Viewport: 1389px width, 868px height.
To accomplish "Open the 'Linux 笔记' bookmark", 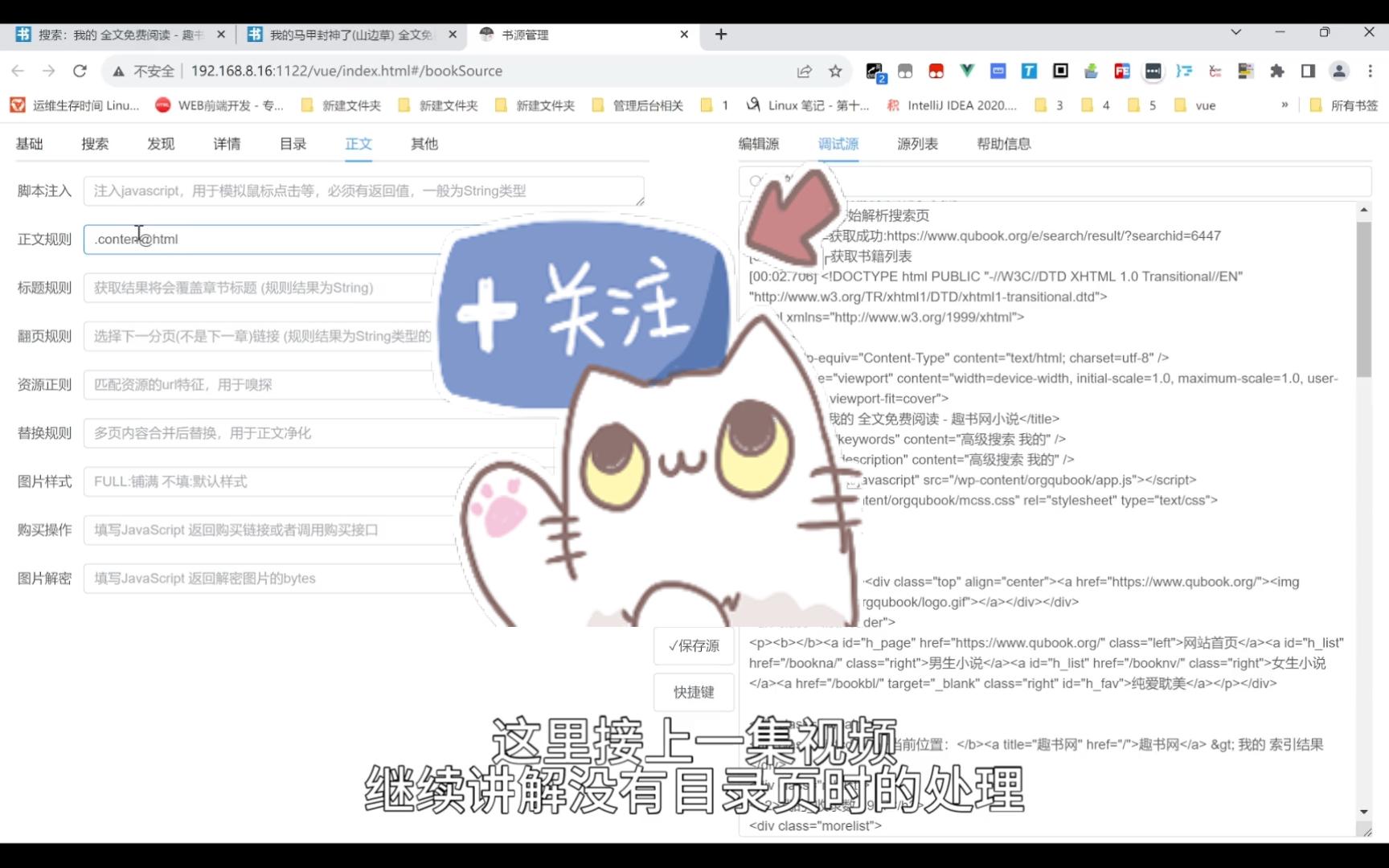I will pyautogui.click(x=808, y=105).
